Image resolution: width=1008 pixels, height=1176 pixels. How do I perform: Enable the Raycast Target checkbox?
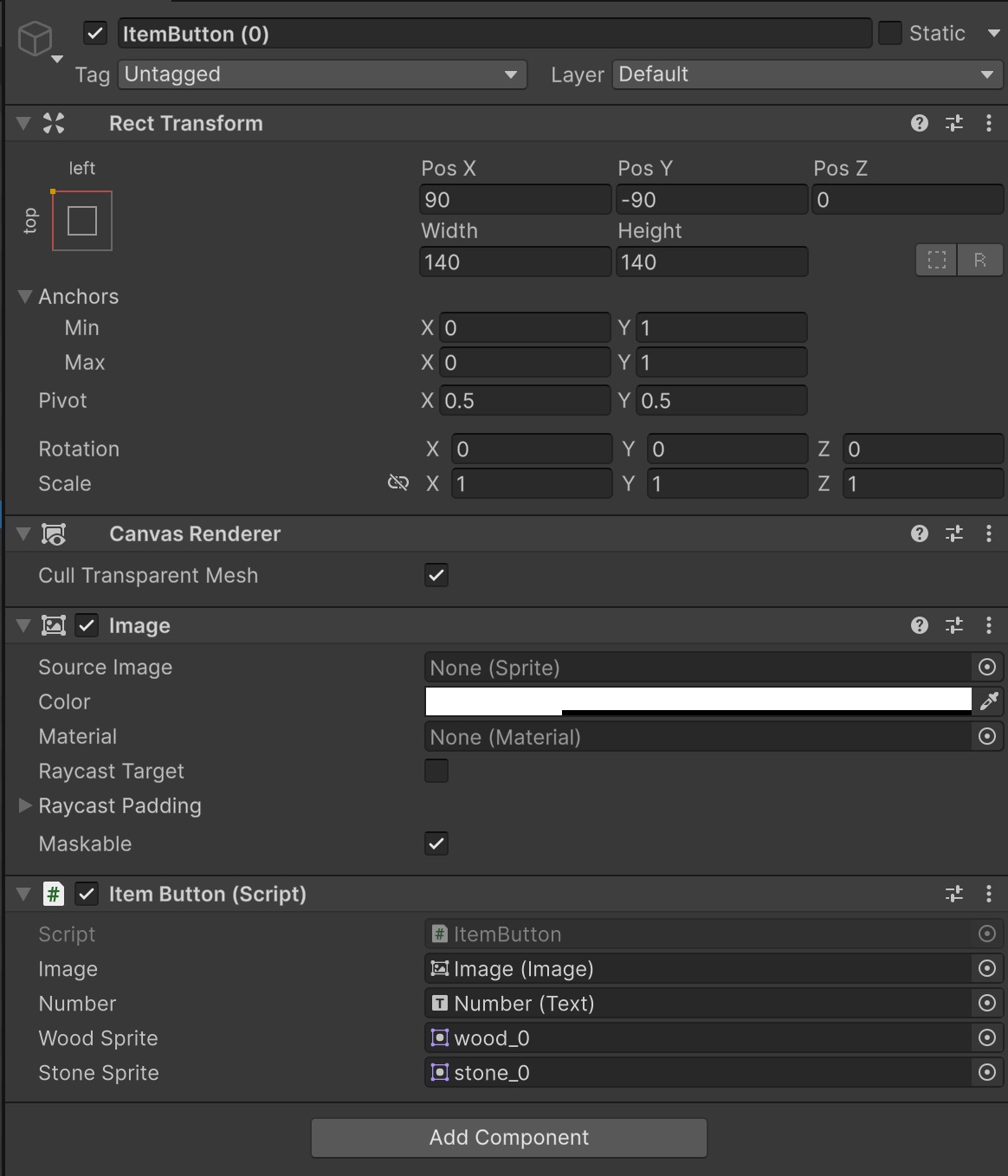click(436, 771)
